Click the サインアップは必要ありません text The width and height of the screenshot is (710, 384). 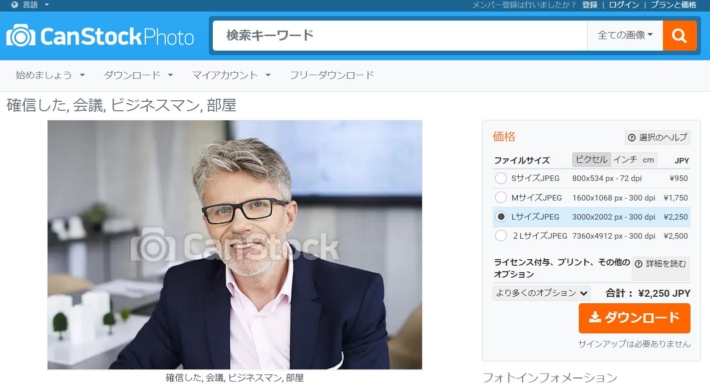634,344
